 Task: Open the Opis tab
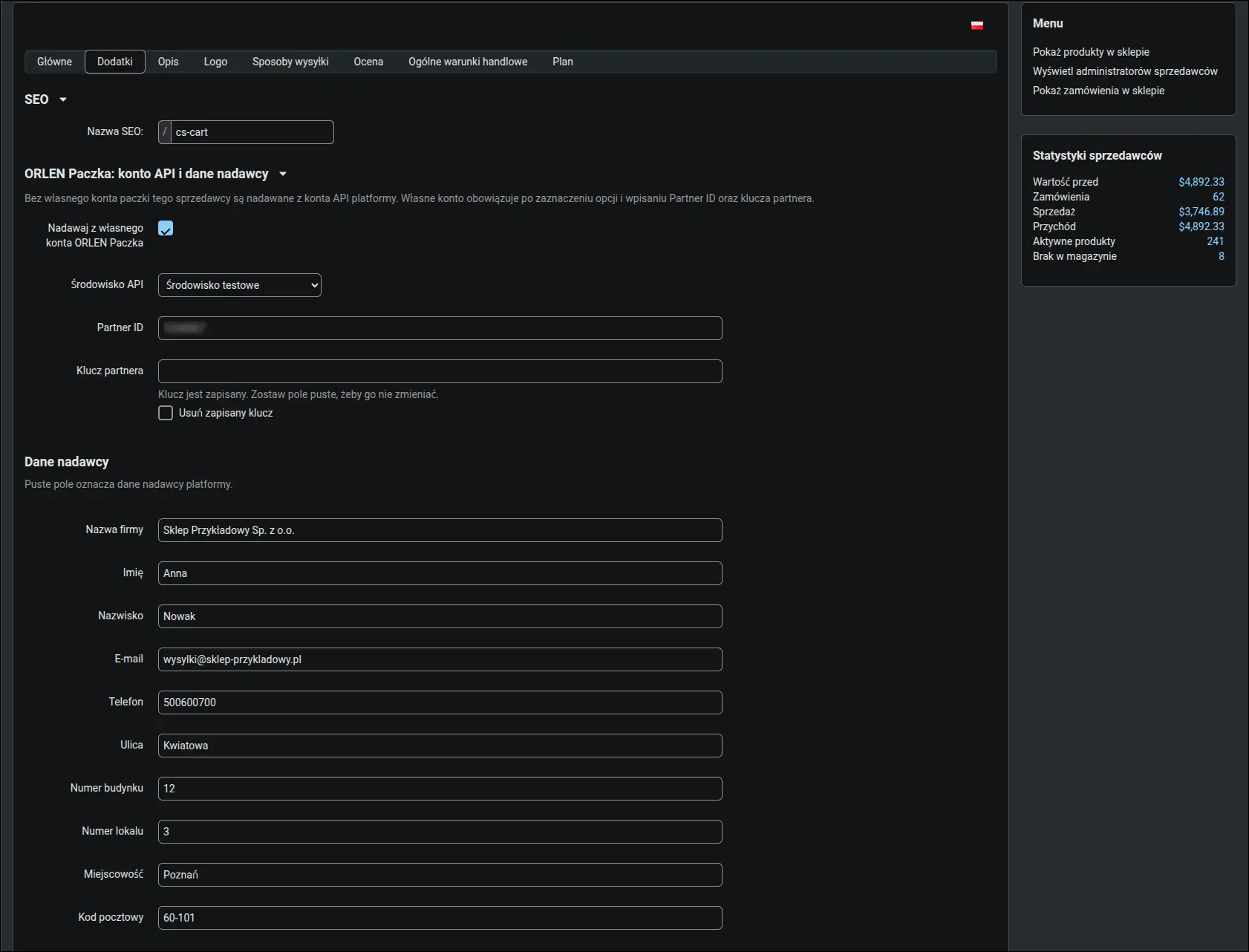coord(169,62)
